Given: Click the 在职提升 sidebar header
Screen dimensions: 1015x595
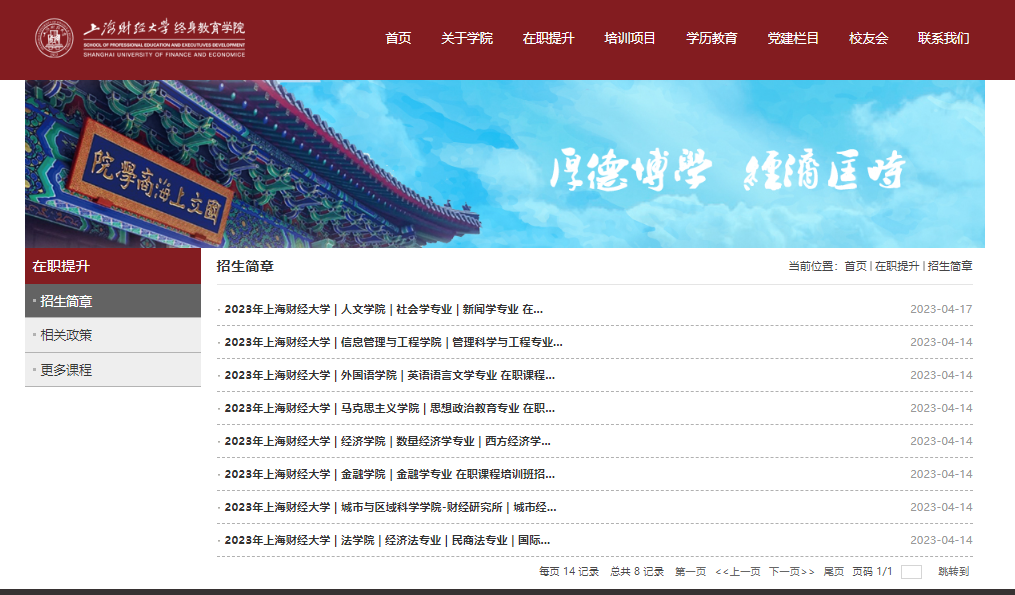Looking at the screenshot, I should click(113, 266).
